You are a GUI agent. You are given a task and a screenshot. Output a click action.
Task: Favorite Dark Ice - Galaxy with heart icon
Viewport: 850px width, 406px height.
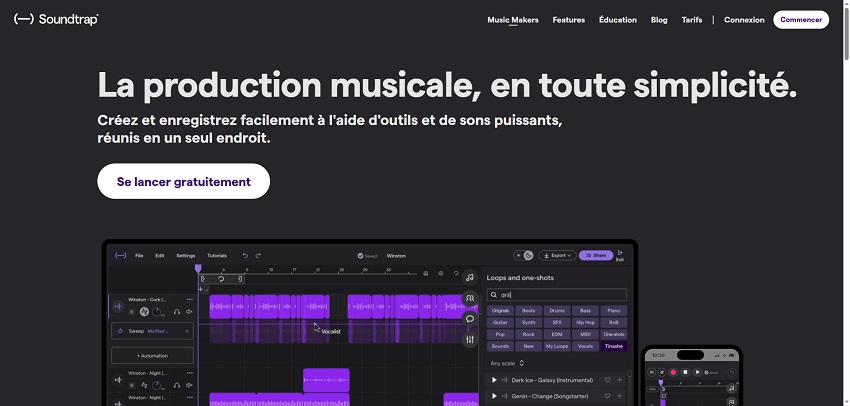(607, 380)
